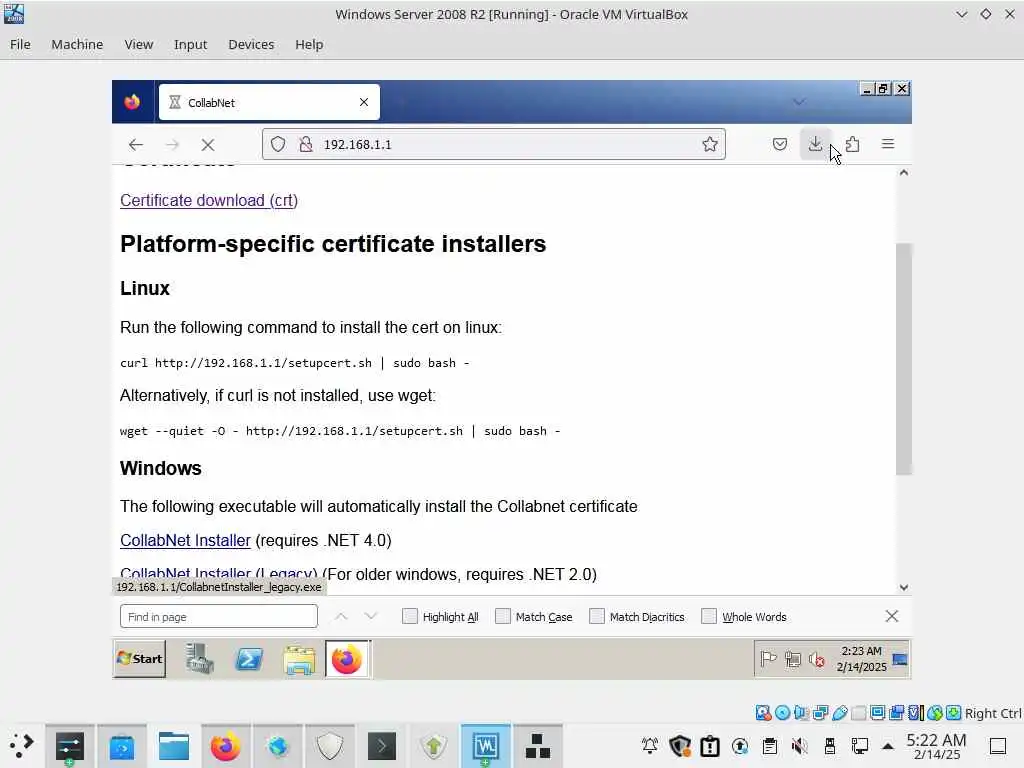Close the CollabNet tab
Image resolution: width=1024 pixels, height=768 pixels.
(364, 103)
